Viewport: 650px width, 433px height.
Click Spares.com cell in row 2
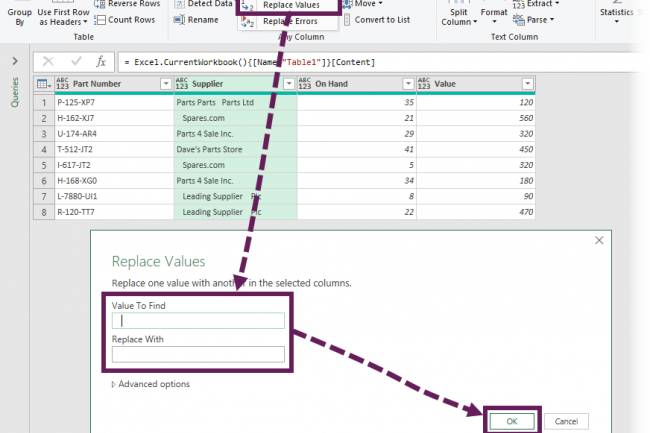[x=235, y=118]
